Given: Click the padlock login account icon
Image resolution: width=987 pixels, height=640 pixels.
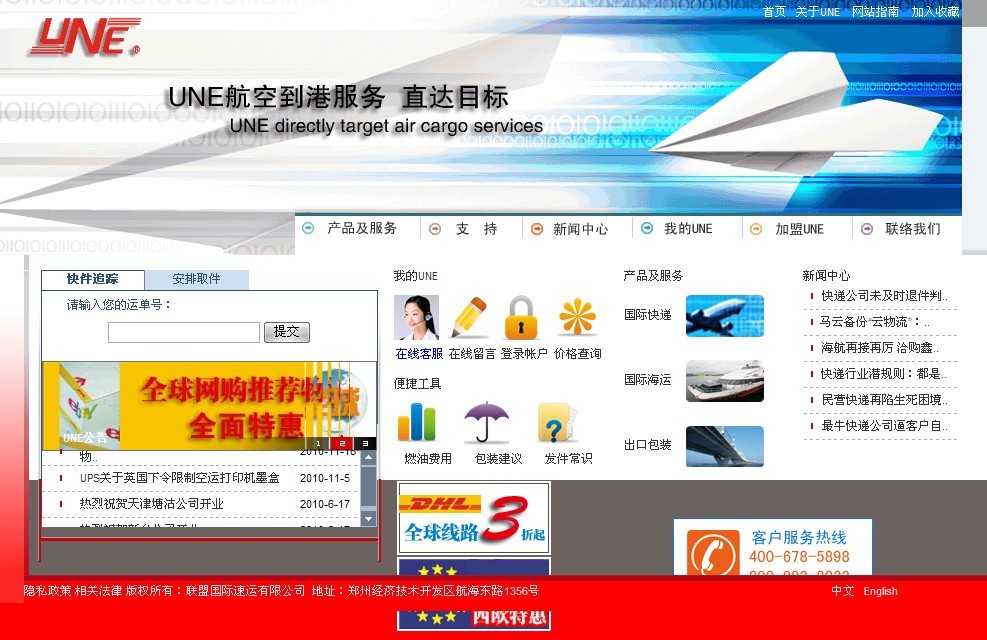Looking at the screenshot, I should pos(522,318).
